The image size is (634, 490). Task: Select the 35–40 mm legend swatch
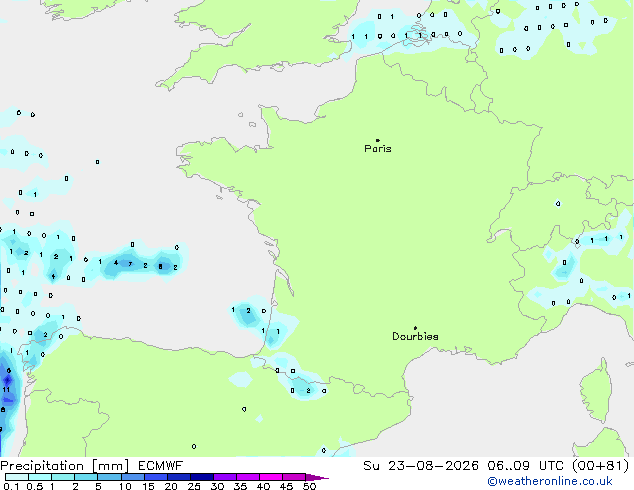click(x=247, y=477)
